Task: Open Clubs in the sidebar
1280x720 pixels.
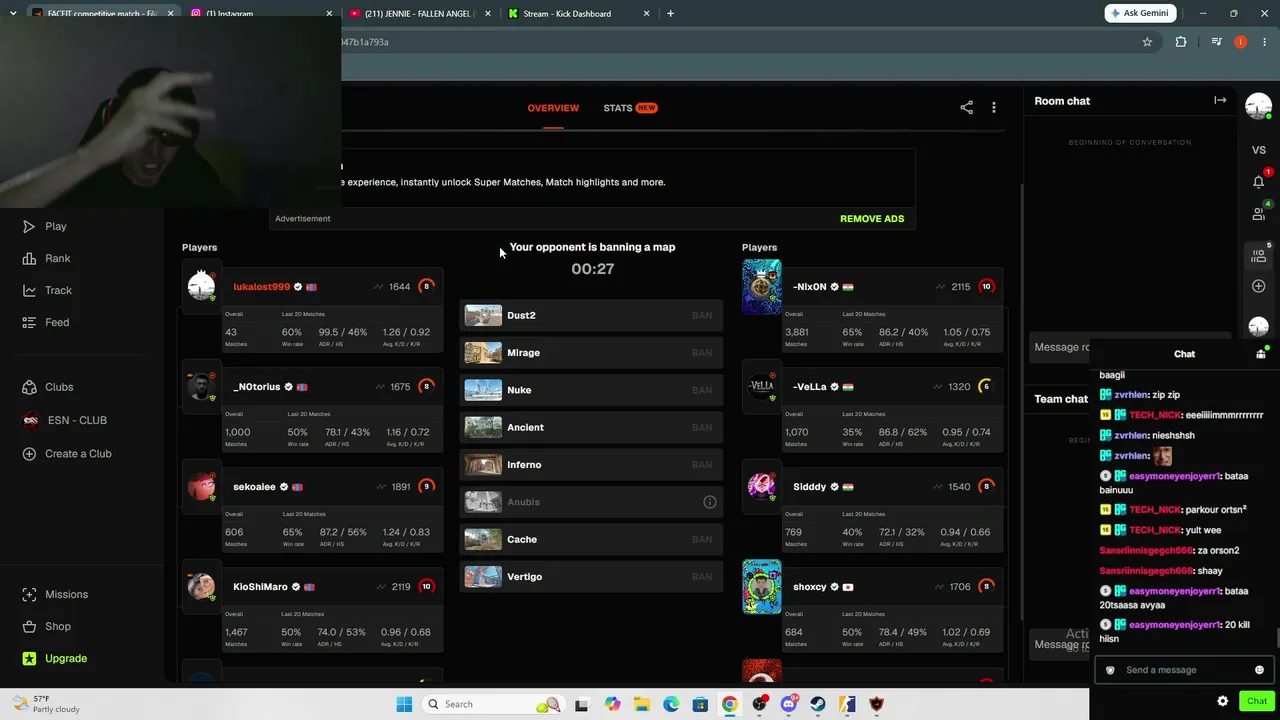Action: pos(48,387)
